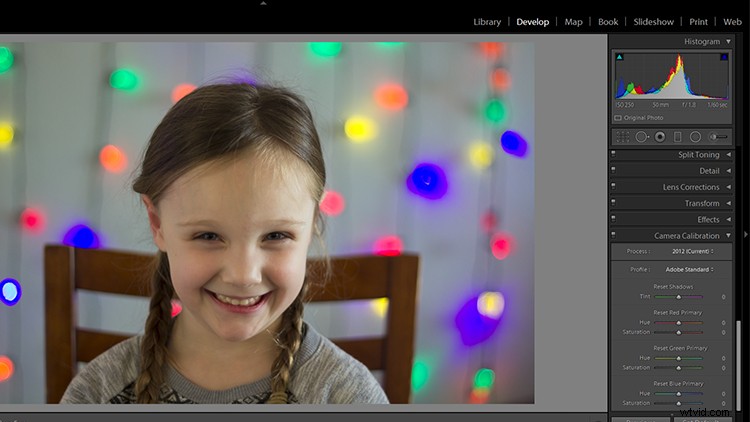Click Reset Green Primary label

(680, 348)
